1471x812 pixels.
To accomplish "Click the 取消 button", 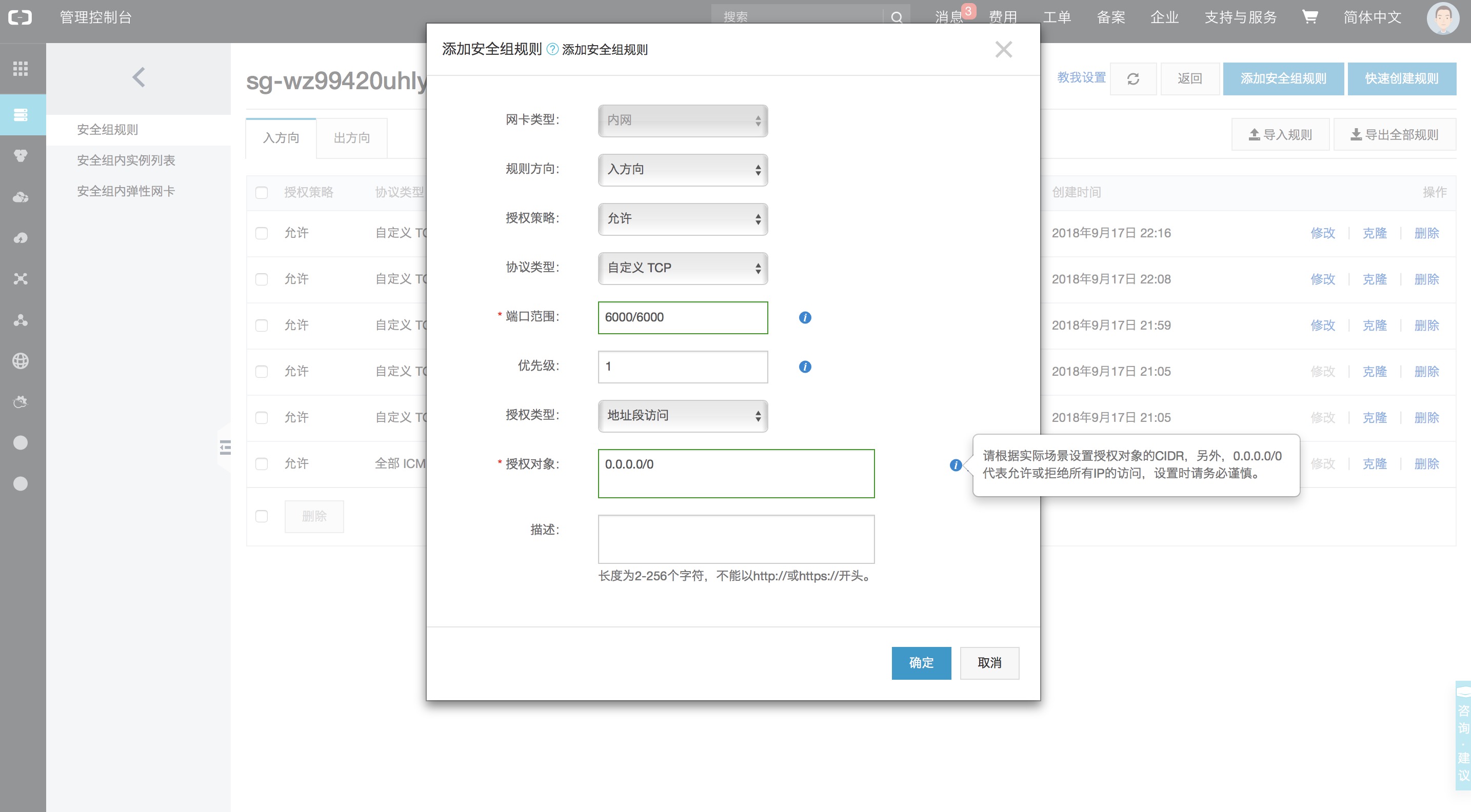I will coord(989,662).
